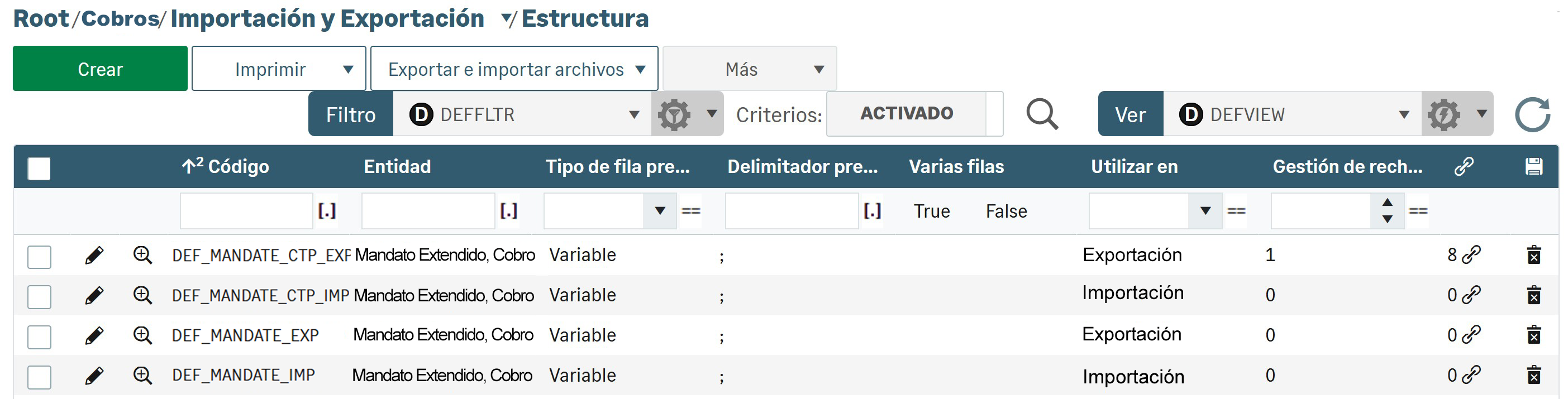Click the save icon in table header
The width and height of the screenshot is (1568, 399).
click(x=1533, y=167)
